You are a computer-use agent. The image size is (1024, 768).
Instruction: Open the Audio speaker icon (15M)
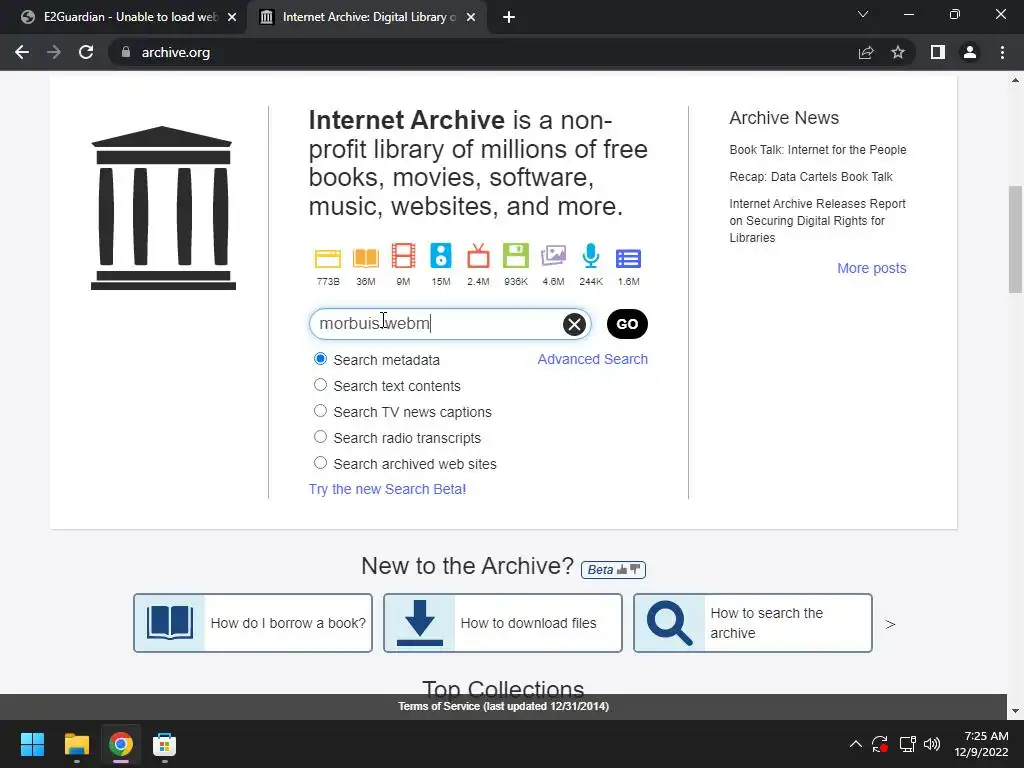(x=441, y=256)
